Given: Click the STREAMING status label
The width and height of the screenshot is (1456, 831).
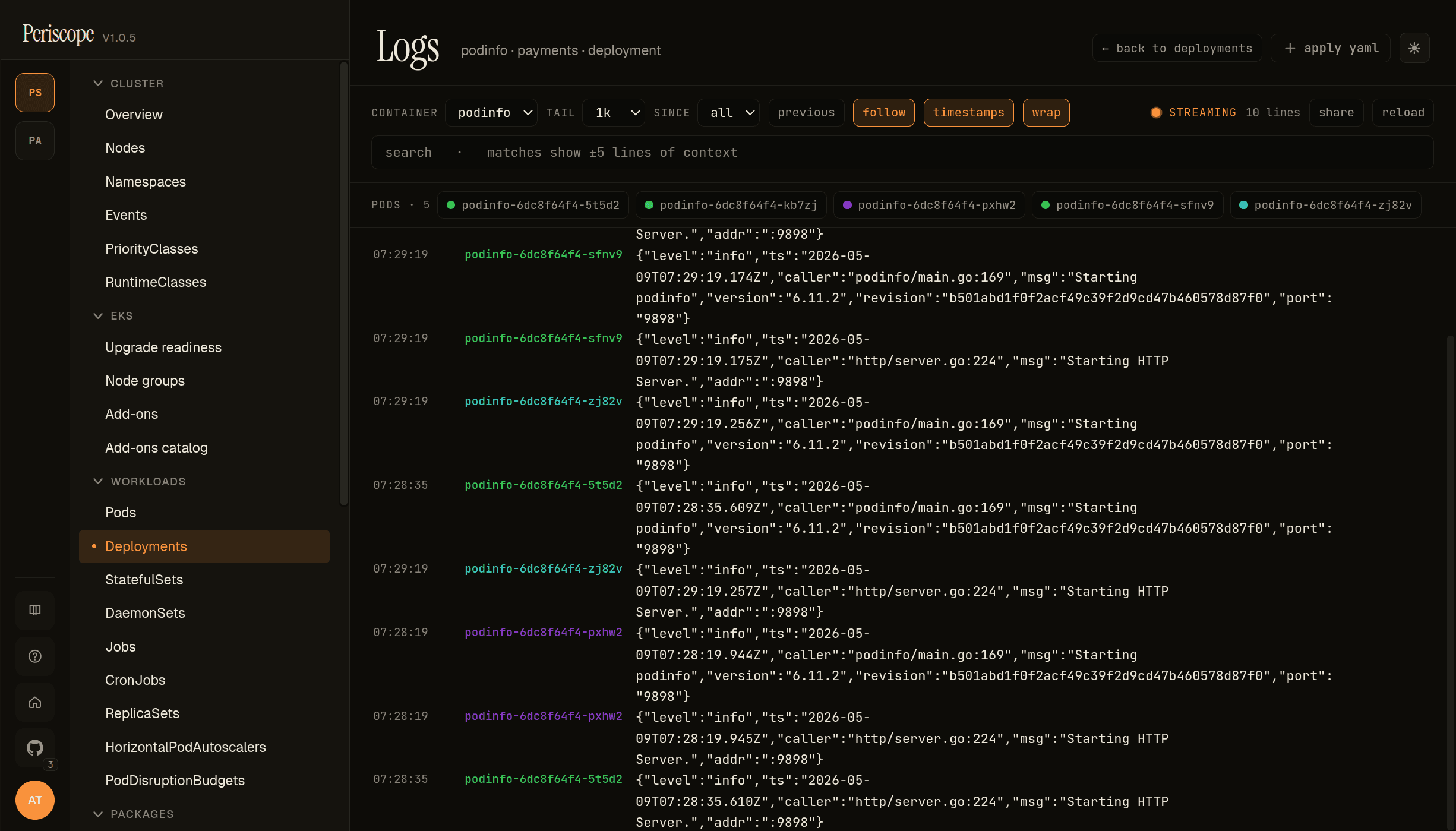Looking at the screenshot, I should click(x=1202, y=112).
